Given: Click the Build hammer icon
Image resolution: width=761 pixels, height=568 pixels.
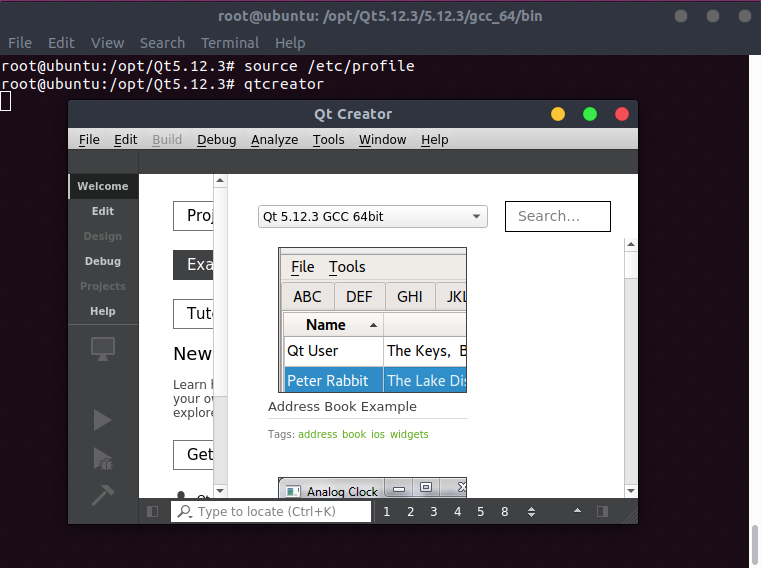Looking at the screenshot, I should pyautogui.click(x=103, y=495).
